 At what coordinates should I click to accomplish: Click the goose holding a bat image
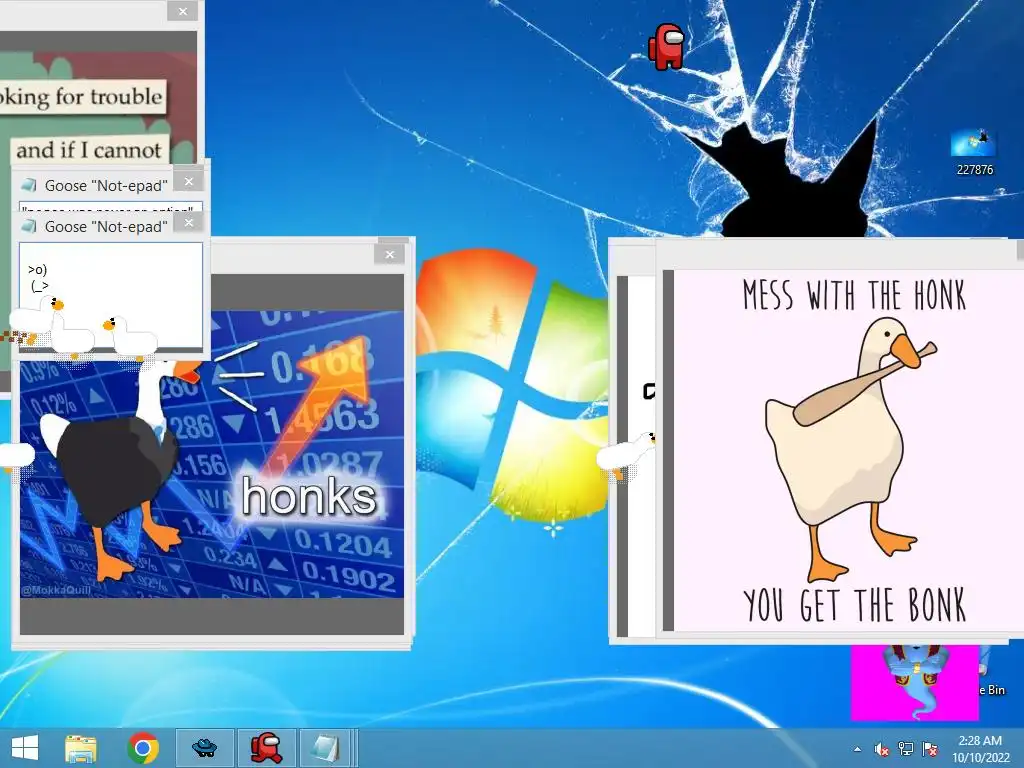[852, 449]
